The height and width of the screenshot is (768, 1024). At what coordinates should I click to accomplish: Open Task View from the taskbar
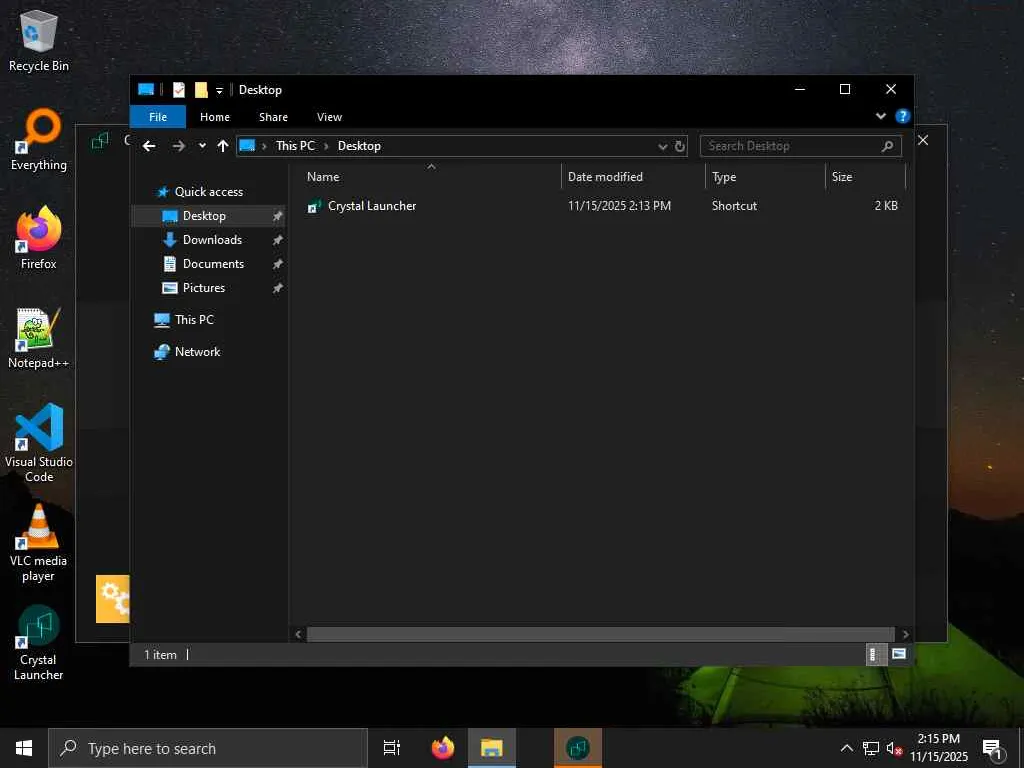(392, 748)
